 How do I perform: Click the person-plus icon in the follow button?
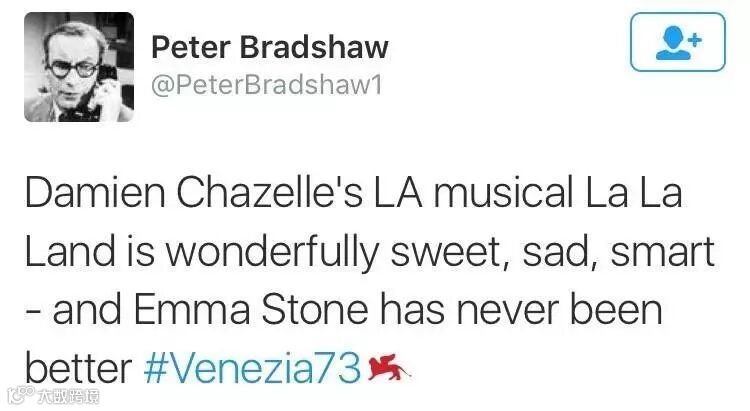pos(677,42)
